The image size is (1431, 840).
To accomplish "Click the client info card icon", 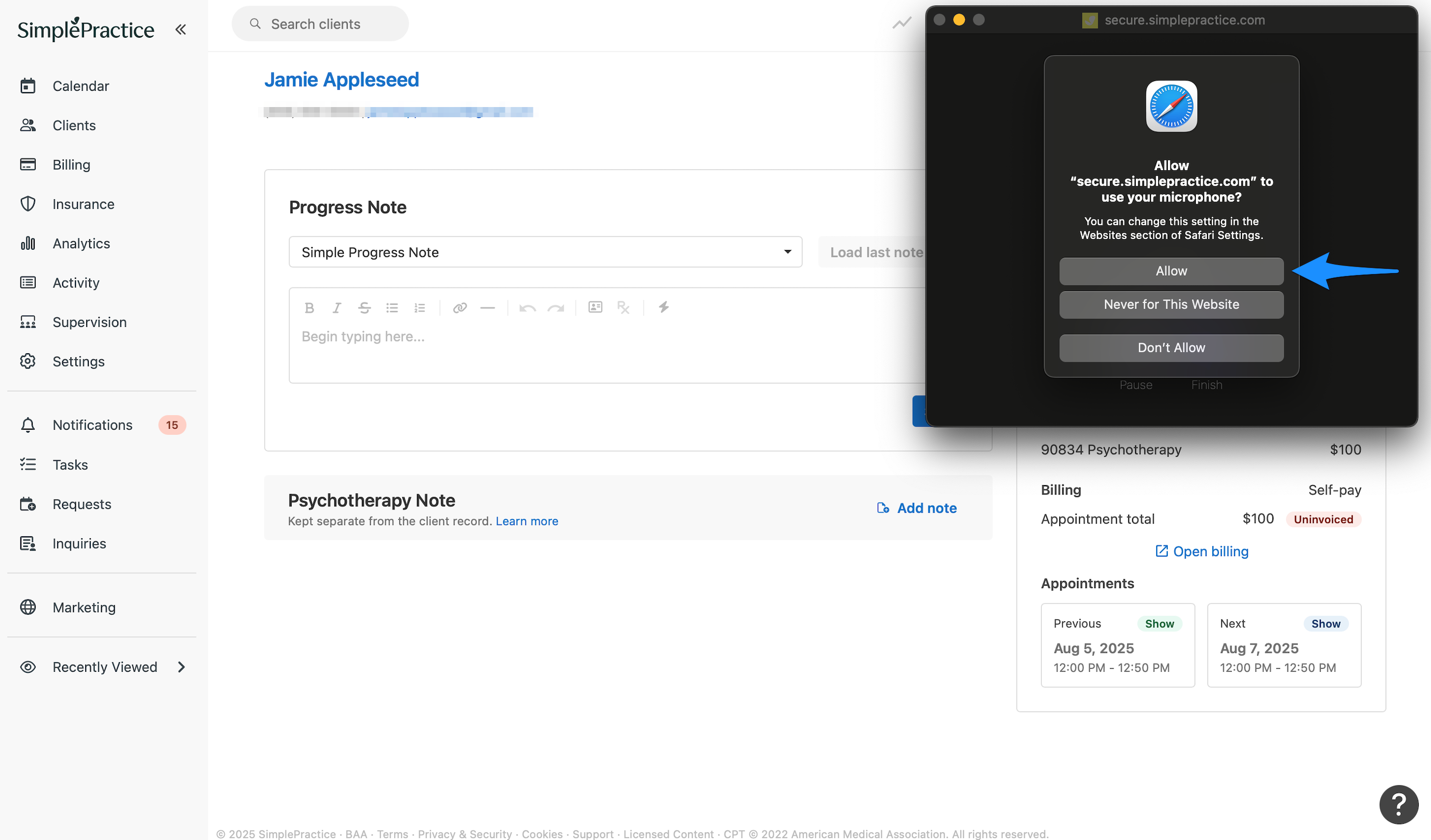I will point(596,307).
